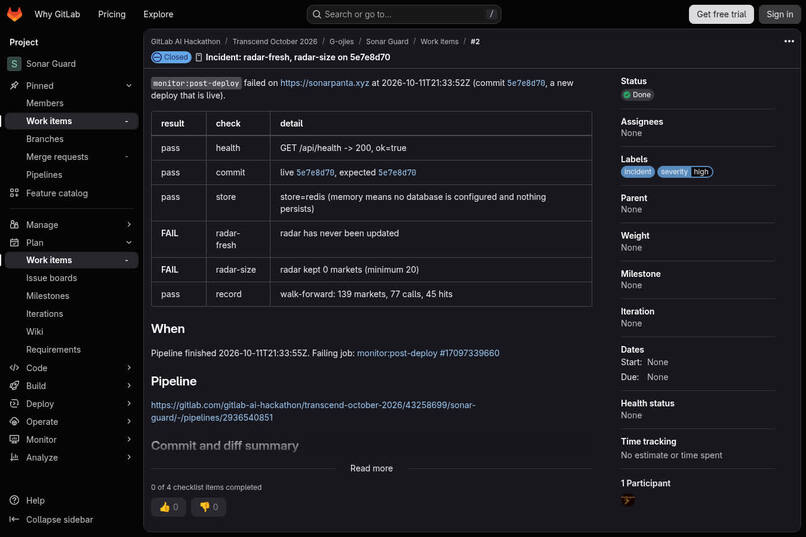This screenshot has height=537, width=806.
Task: Click the Closed status badge
Action: coord(171,57)
